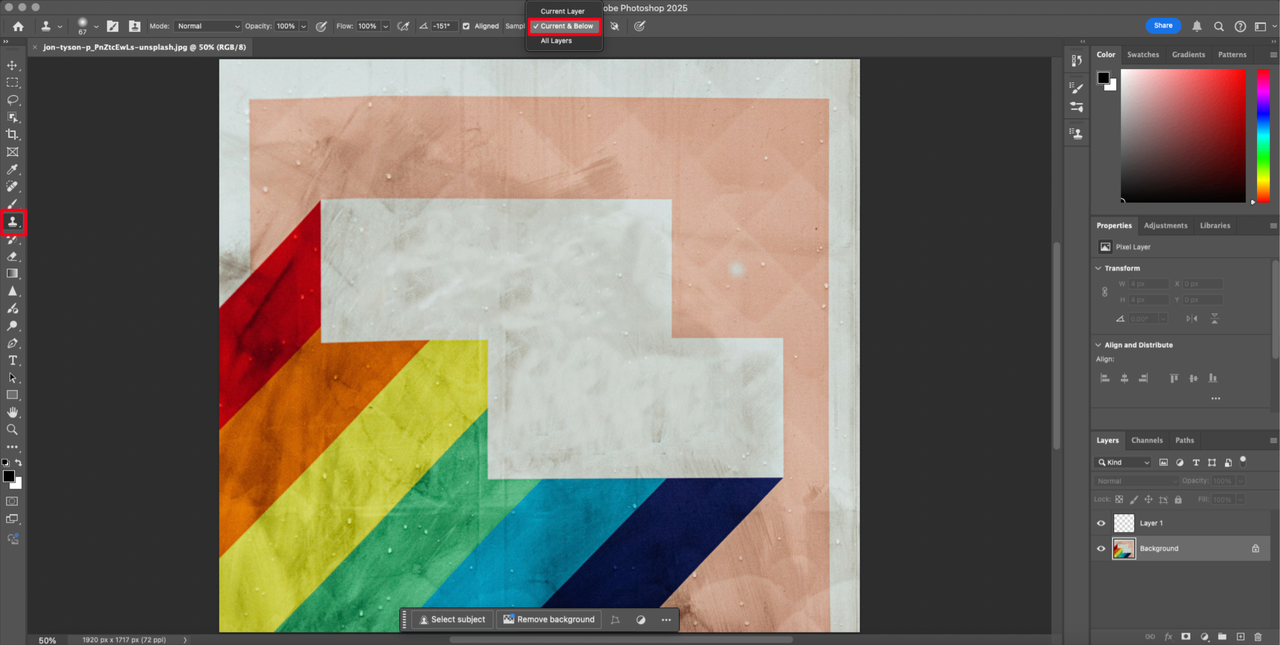The height and width of the screenshot is (645, 1280).
Task: Choose Current Layer sample option
Action: (x=562, y=11)
